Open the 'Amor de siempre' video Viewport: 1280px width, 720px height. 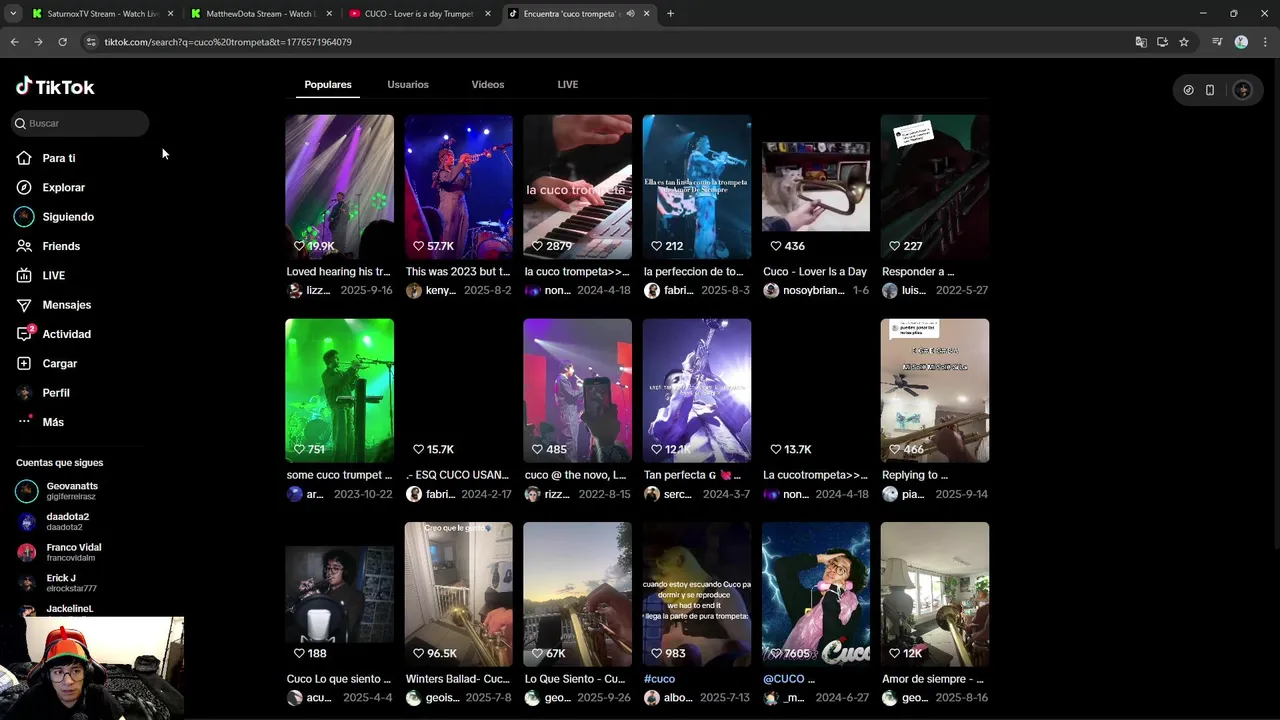click(934, 594)
